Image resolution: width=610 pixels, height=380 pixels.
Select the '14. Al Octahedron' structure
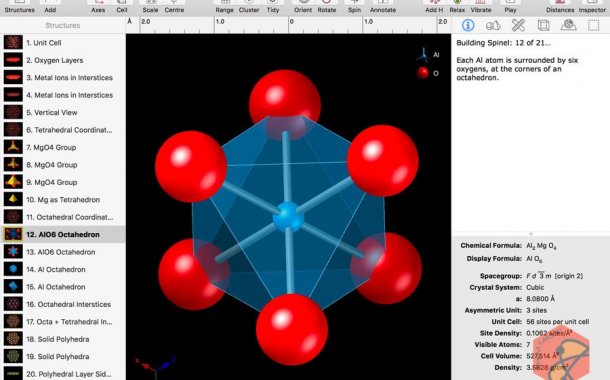point(63,269)
